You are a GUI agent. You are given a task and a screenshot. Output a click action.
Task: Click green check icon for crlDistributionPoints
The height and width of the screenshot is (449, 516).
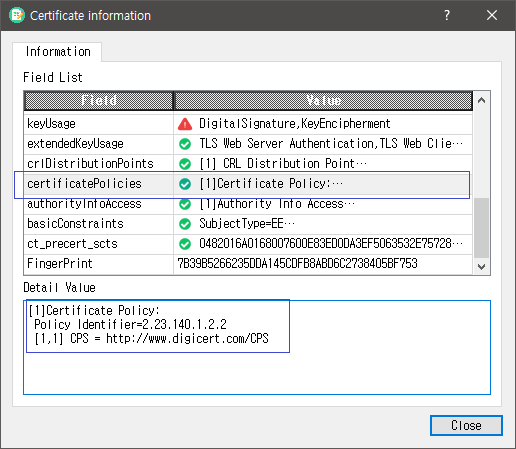(x=185, y=164)
